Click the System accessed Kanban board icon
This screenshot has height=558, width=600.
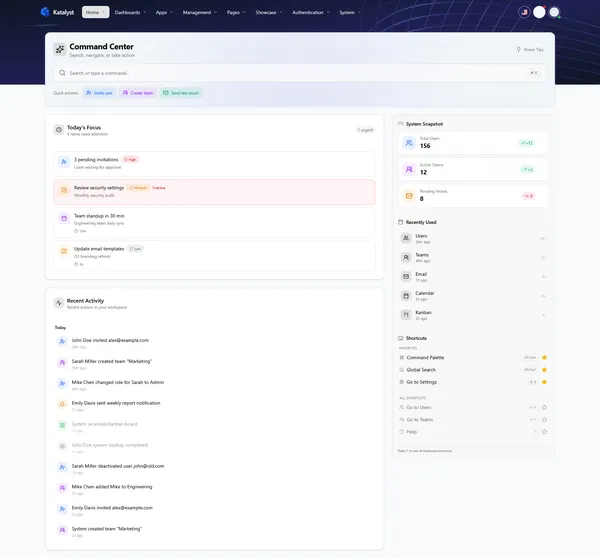(x=62, y=425)
